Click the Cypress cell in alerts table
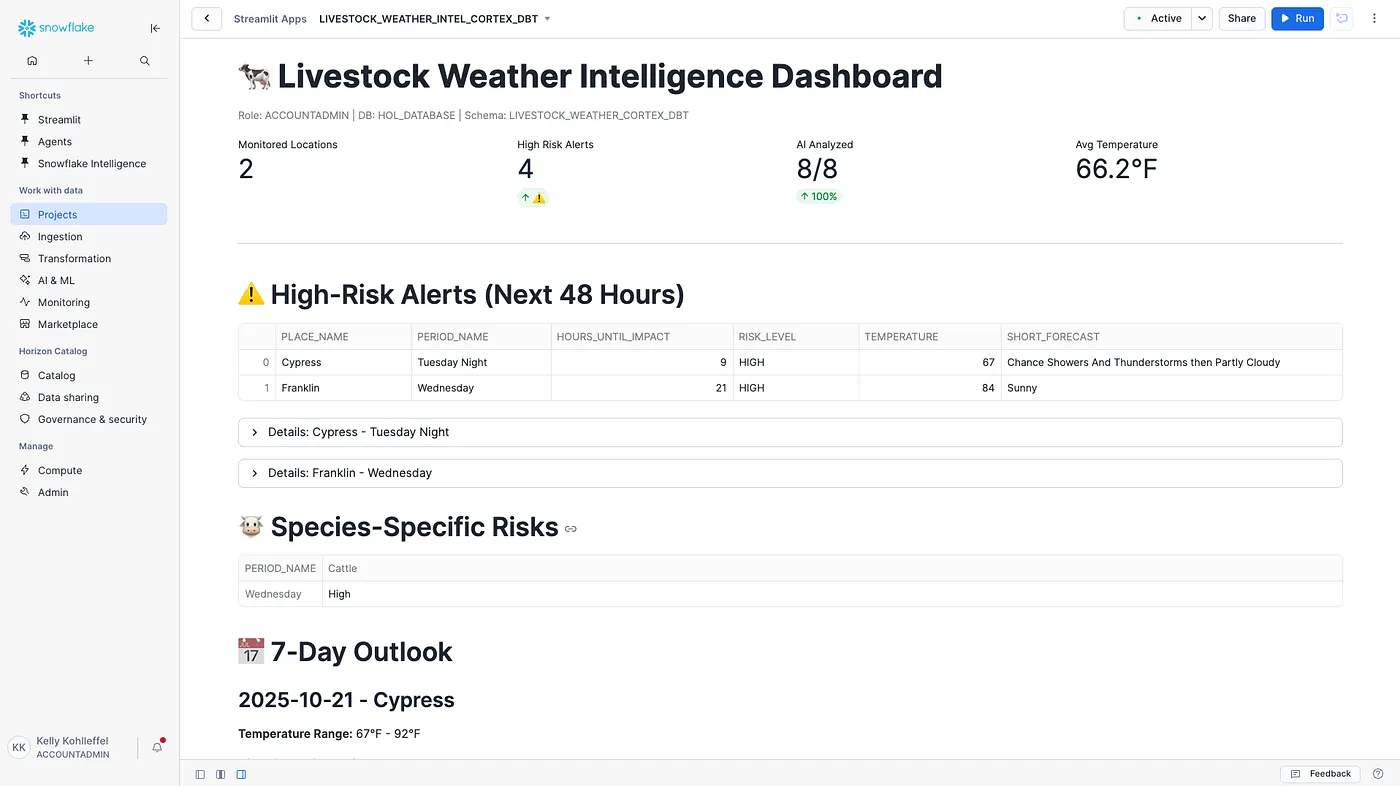Screen dimensions: 1400x786 click(x=343, y=362)
